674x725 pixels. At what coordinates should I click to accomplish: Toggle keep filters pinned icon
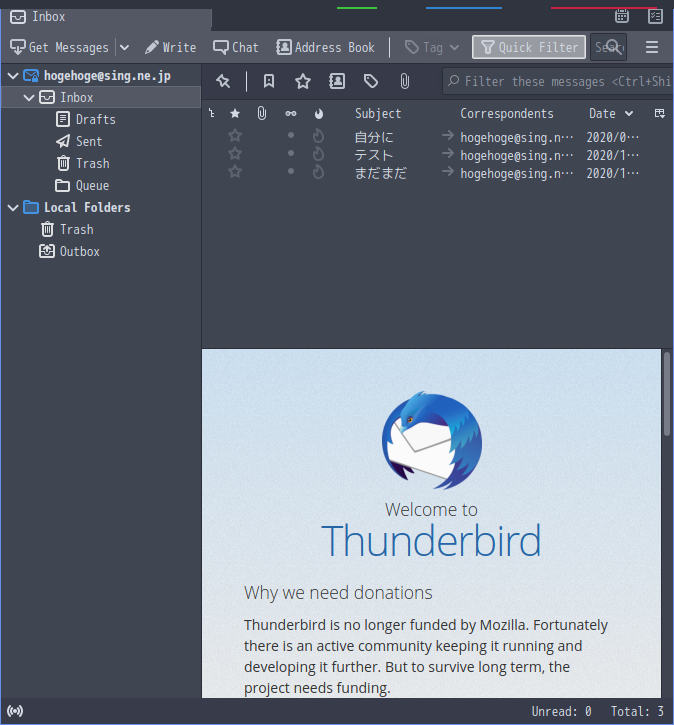[x=223, y=81]
